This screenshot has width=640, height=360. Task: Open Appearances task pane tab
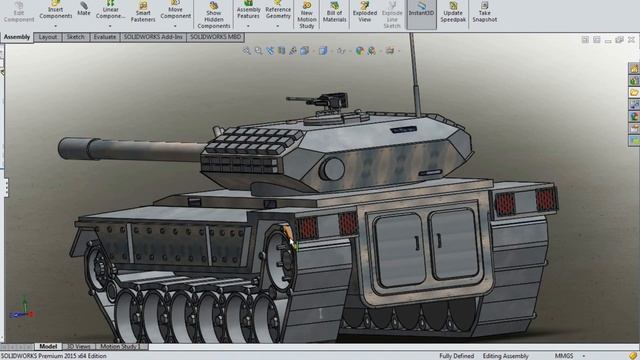tap(634, 116)
